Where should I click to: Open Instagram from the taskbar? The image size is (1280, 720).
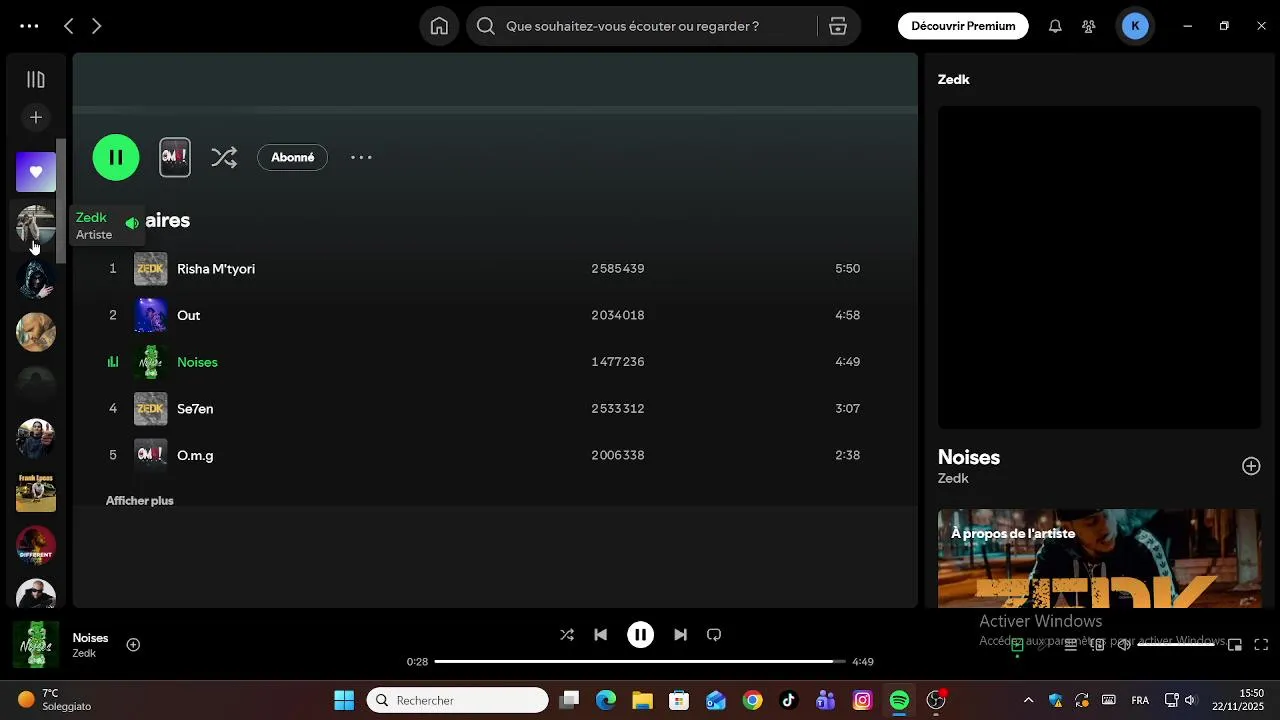[862, 700]
